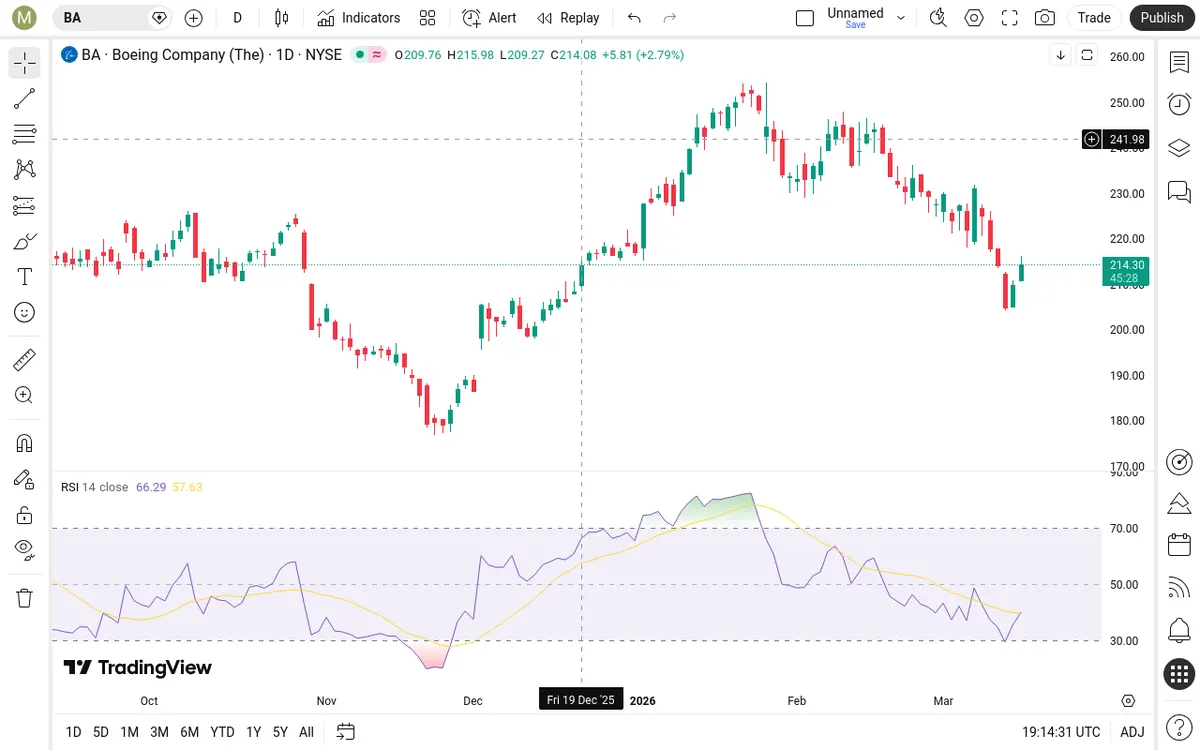Image resolution: width=1200 pixels, height=750 pixels.
Task: Open the time axis settings gear
Action: [x=1129, y=701]
